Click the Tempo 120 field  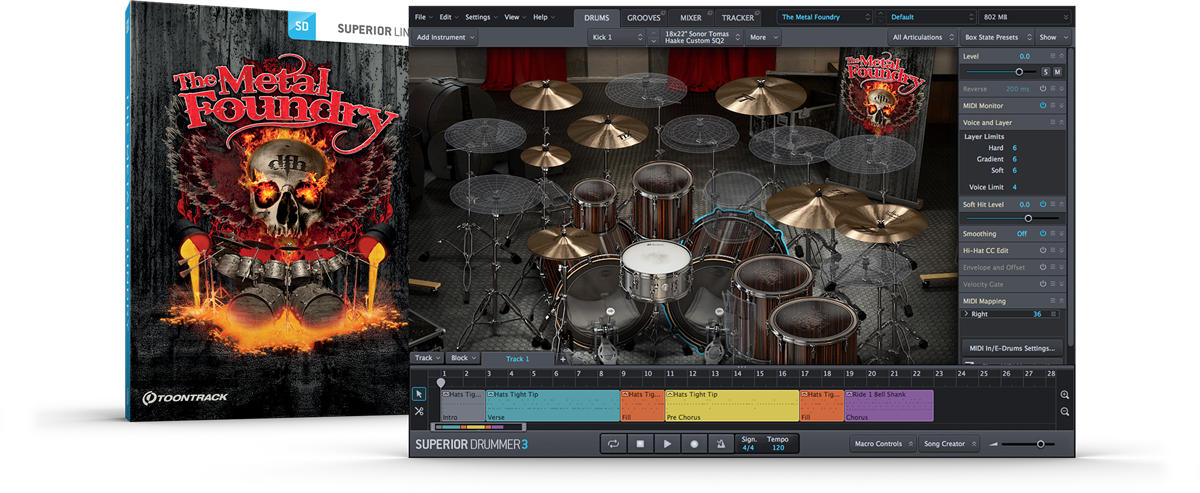tap(777, 444)
